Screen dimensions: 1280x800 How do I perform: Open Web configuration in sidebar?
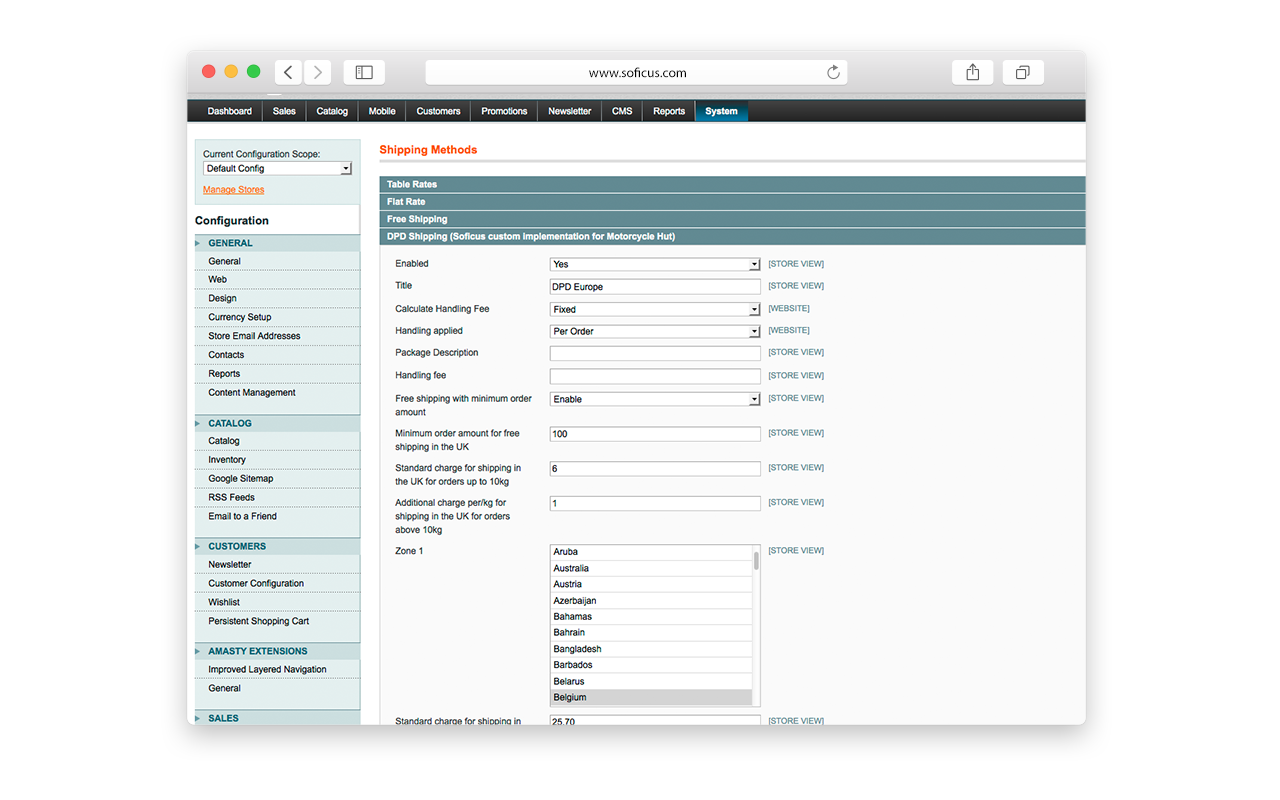tap(217, 280)
